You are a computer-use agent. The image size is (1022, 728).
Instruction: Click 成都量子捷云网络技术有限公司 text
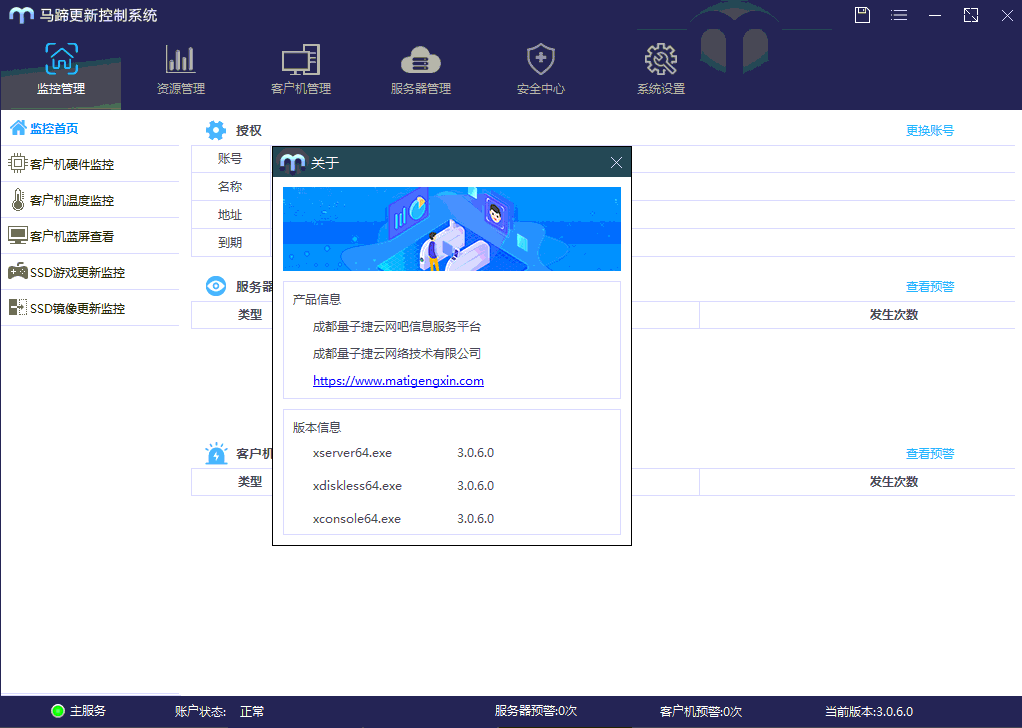click(397, 353)
